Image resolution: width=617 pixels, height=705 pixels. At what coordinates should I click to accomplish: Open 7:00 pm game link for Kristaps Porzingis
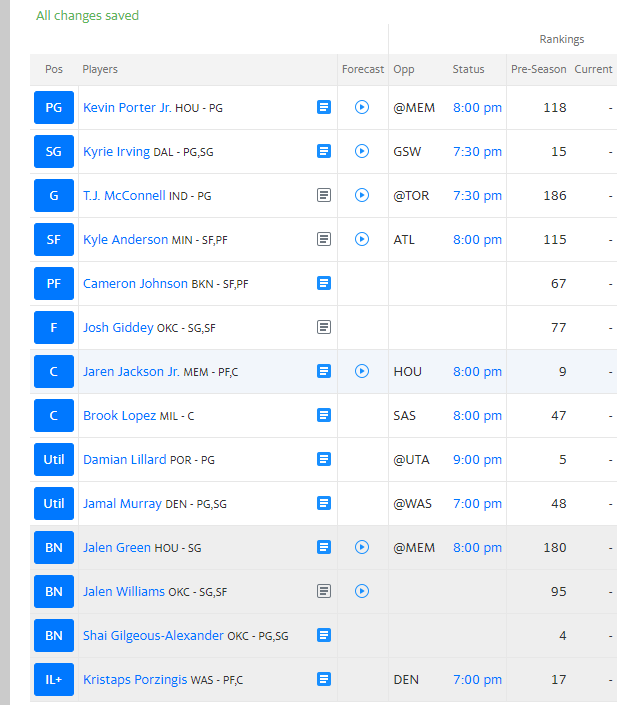(477, 680)
